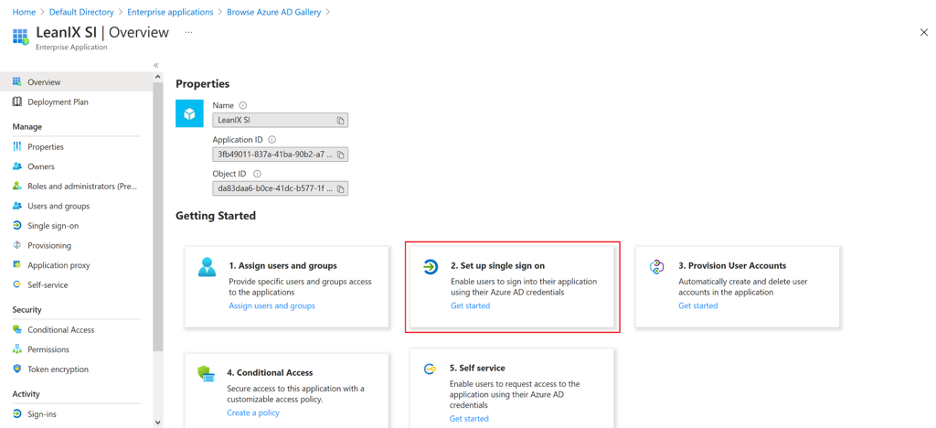This screenshot has height=428, width=936.
Task: Click the single sign on arrow icon
Action: pyautogui.click(x=429, y=267)
